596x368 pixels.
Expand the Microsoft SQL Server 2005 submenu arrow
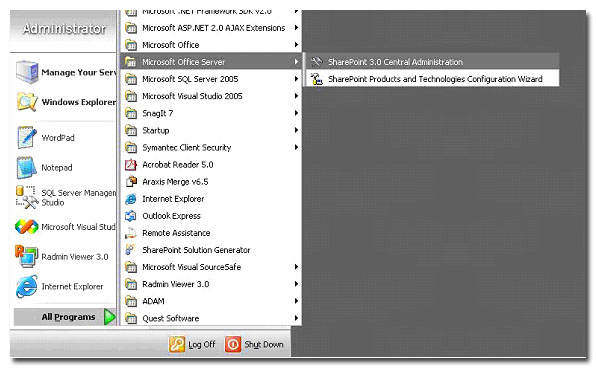(296, 79)
